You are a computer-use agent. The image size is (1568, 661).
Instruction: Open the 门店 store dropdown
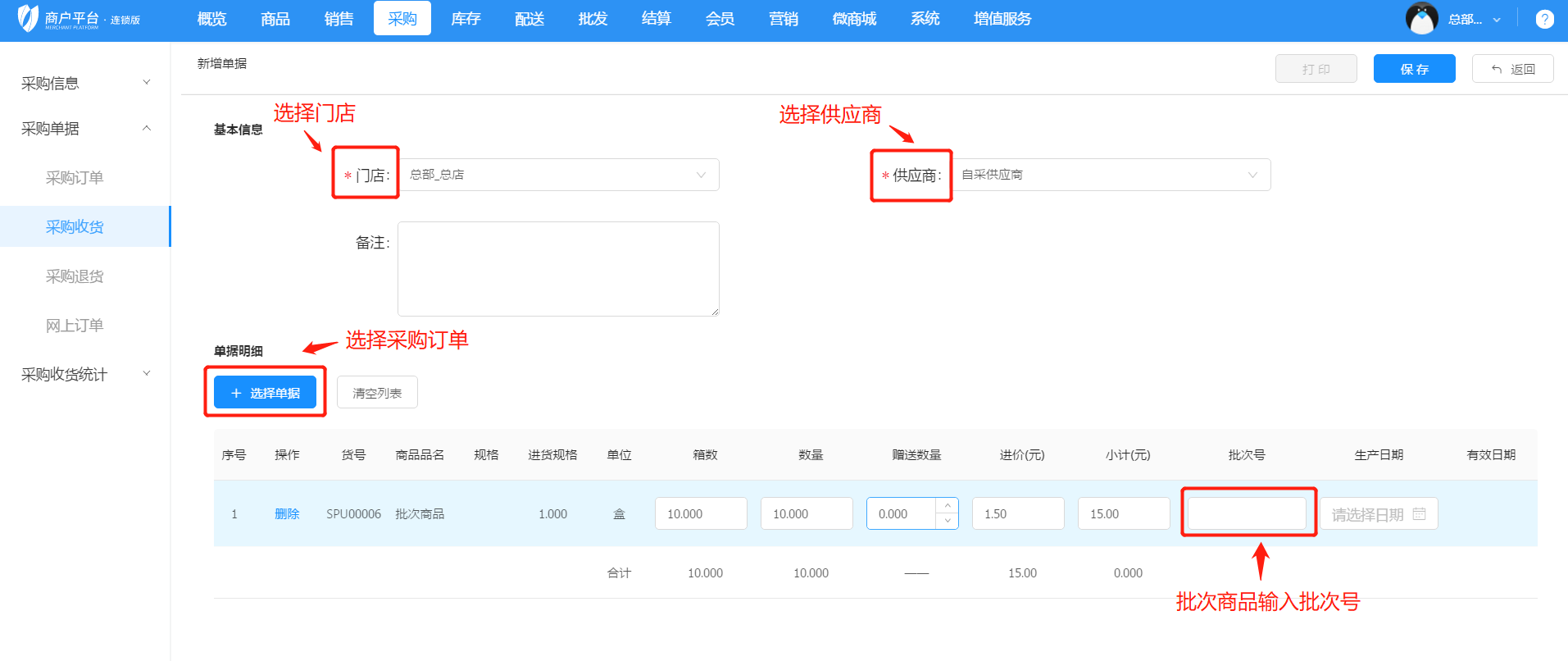pos(558,175)
